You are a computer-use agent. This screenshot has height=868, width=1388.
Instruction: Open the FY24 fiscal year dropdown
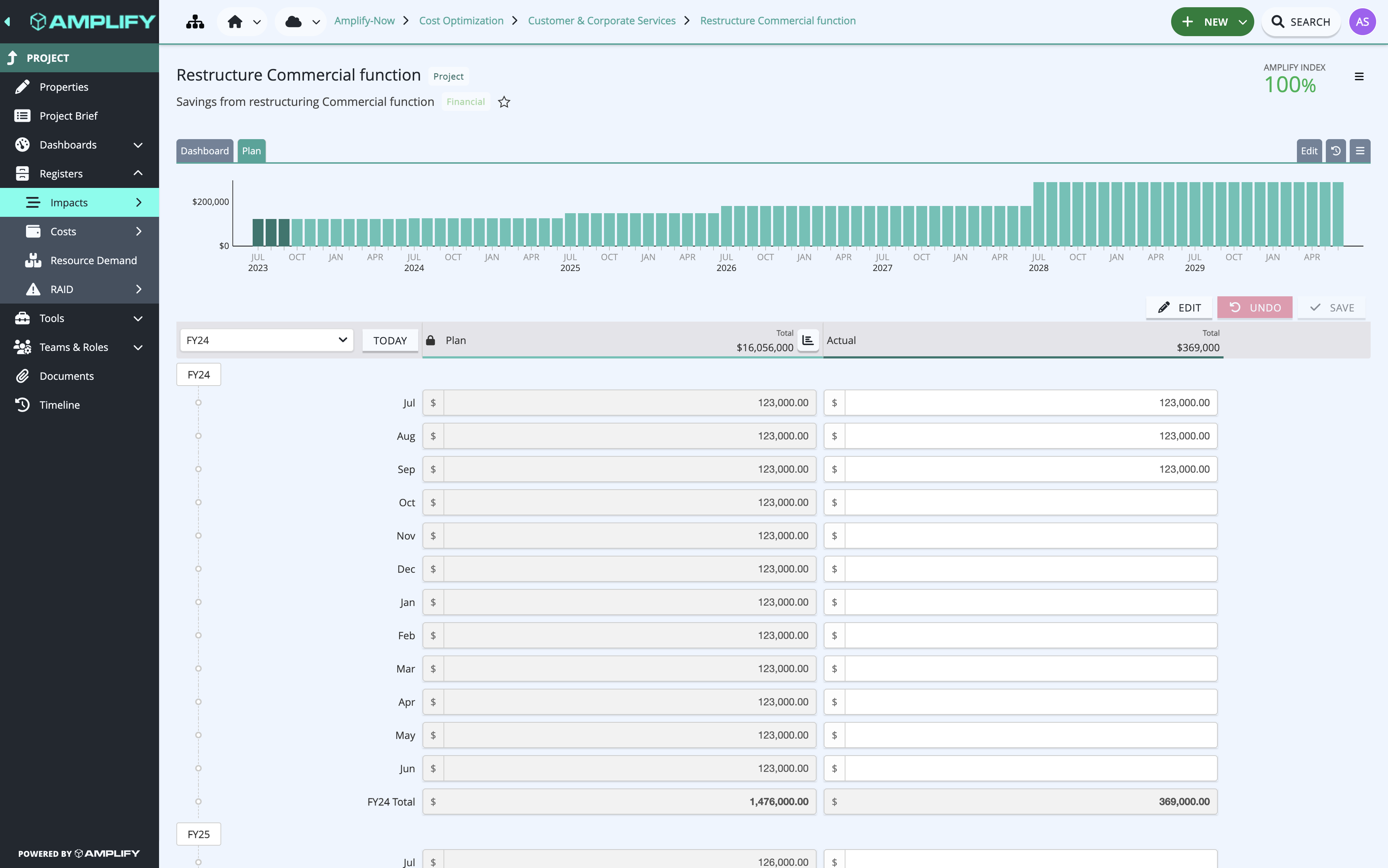point(266,340)
